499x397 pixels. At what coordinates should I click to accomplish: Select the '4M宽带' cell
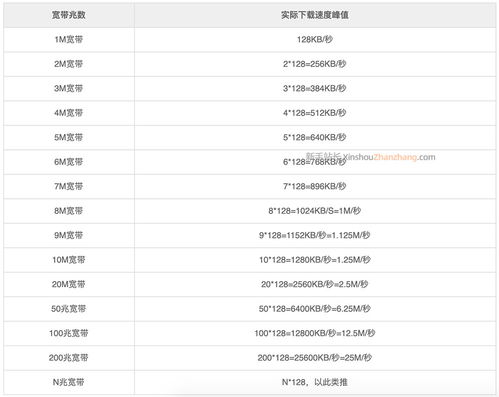pyautogui.click(x=69, y=113)
